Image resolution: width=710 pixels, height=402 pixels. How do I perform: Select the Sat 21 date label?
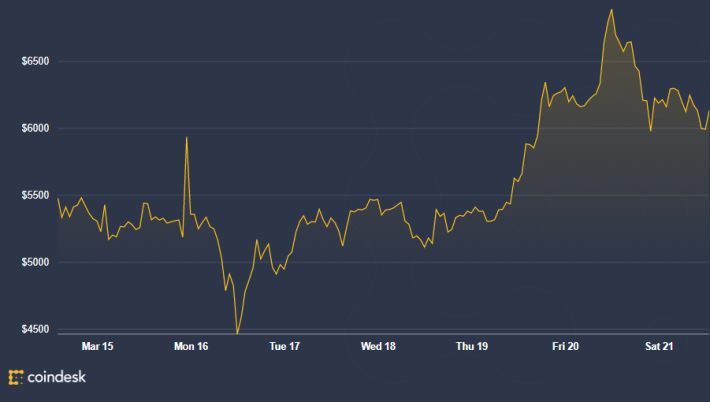[x=659, y=346]
